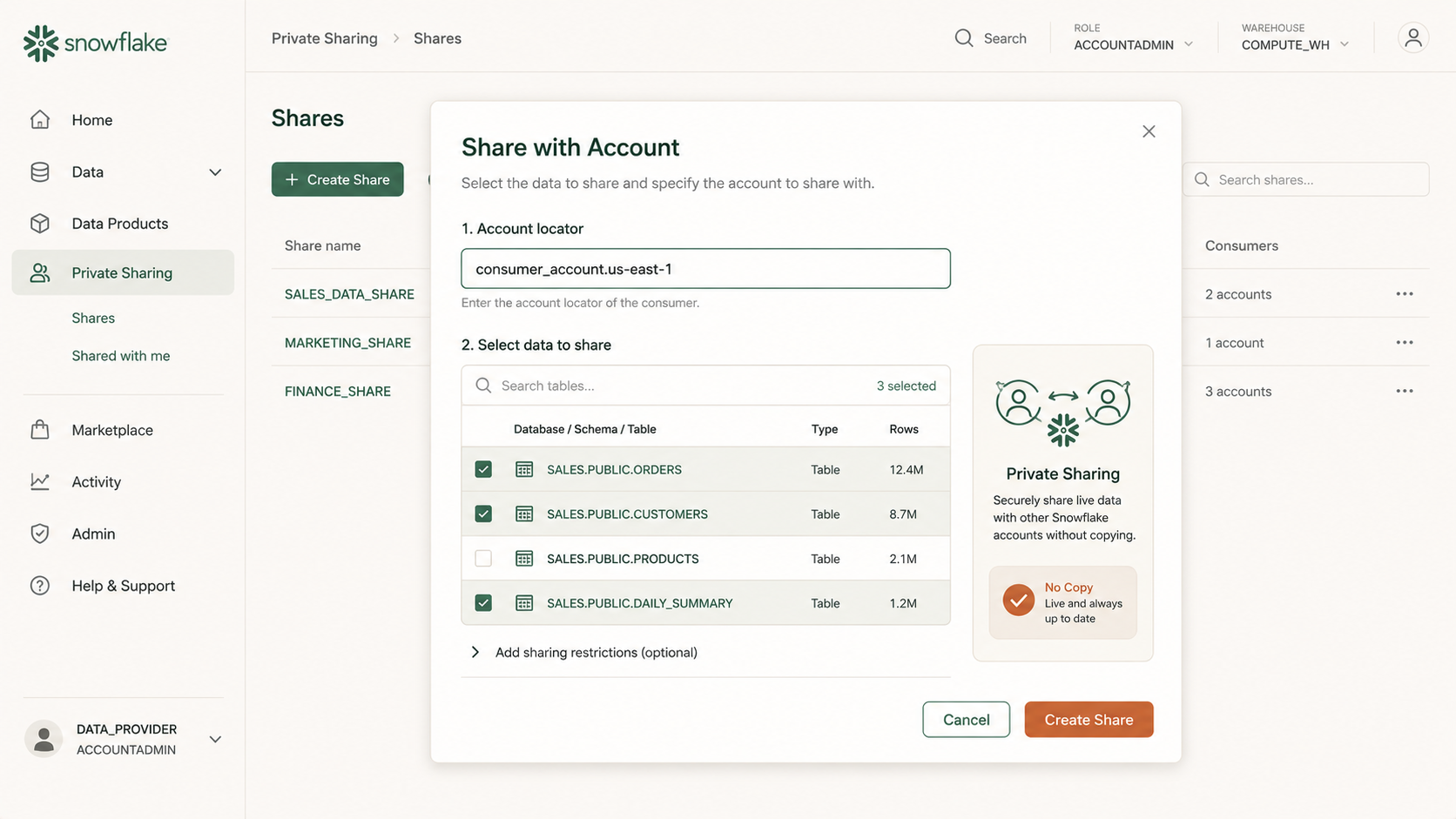This screenshot has width=1456, height=819.
Task: Click the Help & Support question icon
Action: [40, 586]
